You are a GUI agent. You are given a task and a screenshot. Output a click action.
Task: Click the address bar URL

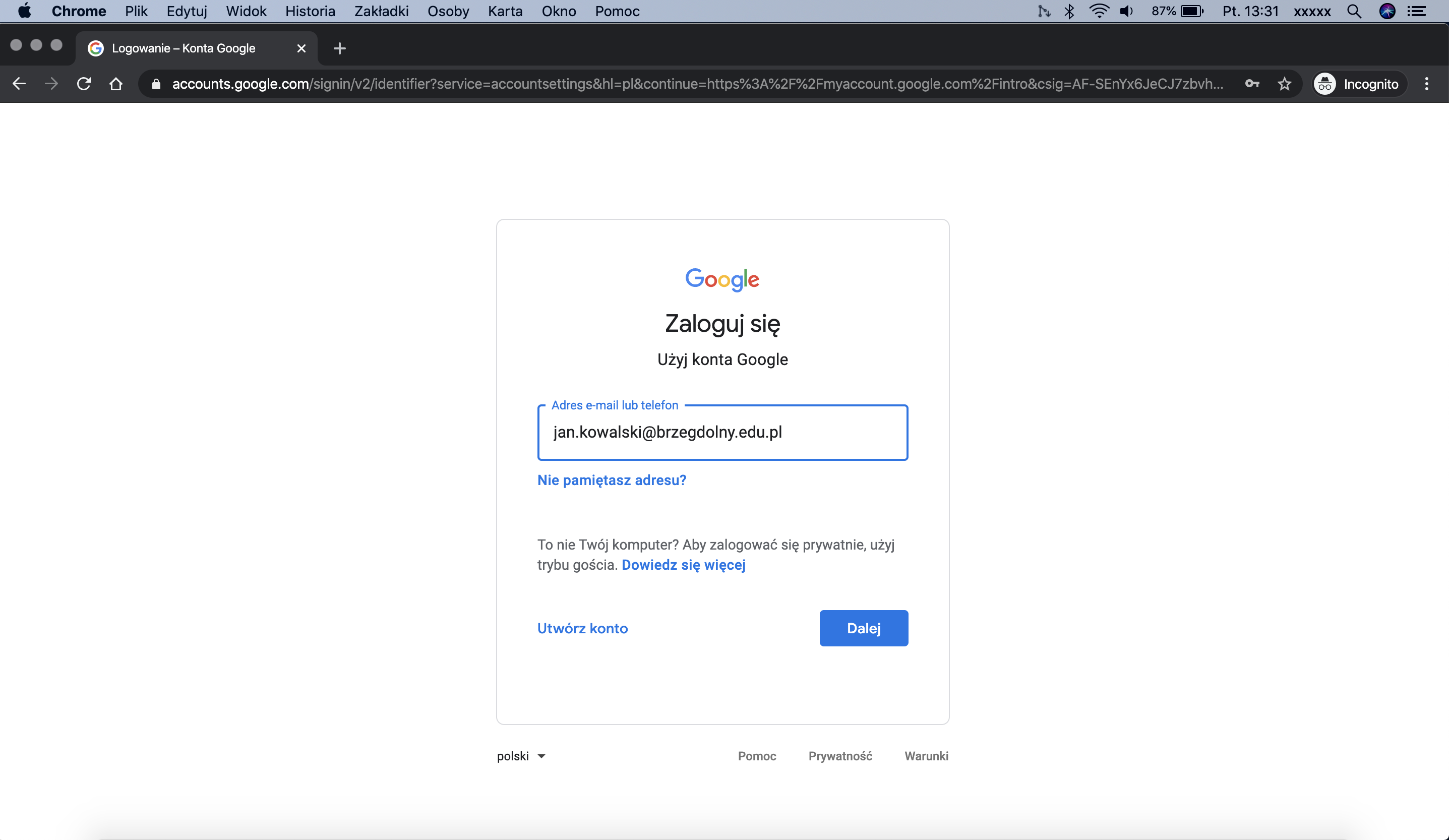697,84
